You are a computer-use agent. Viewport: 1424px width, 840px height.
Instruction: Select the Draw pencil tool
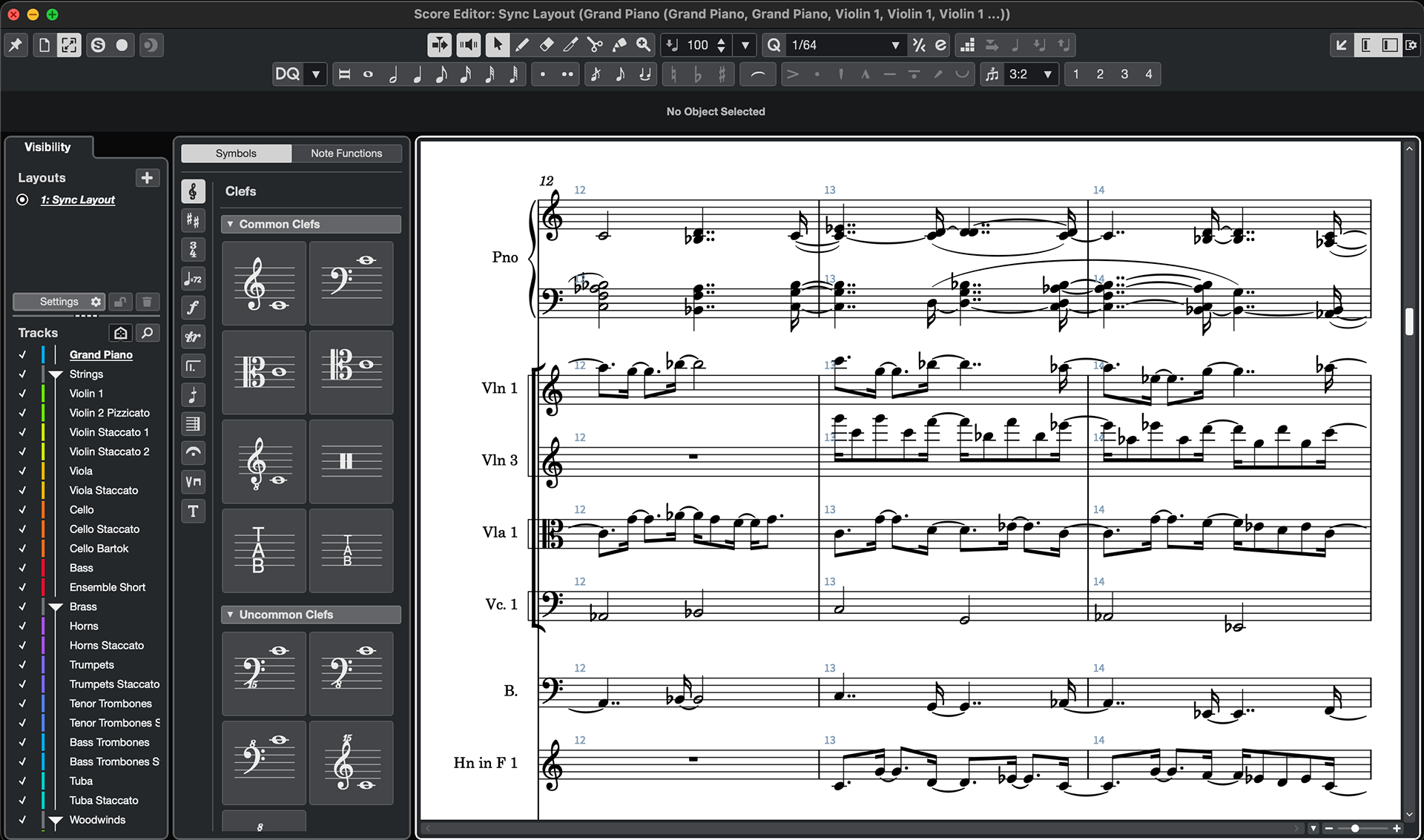point(522,45)
